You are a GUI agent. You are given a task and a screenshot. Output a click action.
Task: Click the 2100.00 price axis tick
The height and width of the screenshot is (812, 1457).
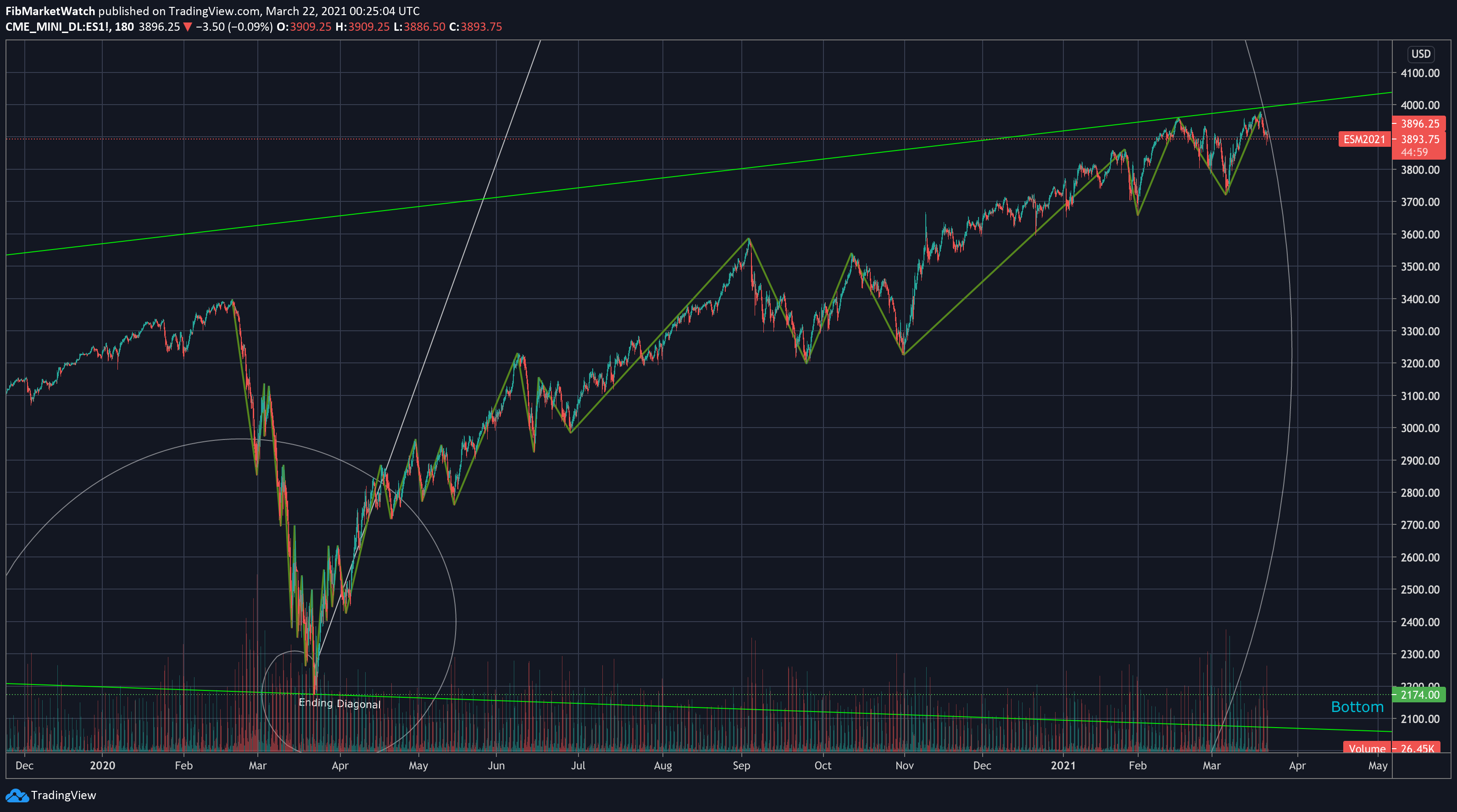point(1420,719)
